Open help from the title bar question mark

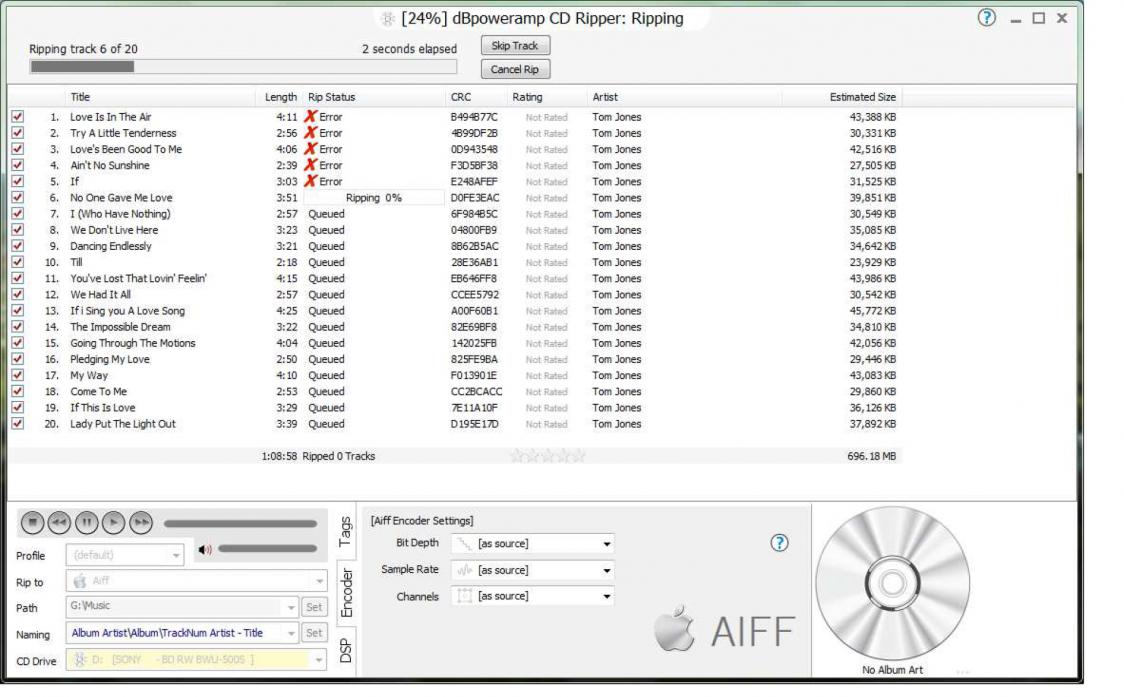(x=986, y=18)
